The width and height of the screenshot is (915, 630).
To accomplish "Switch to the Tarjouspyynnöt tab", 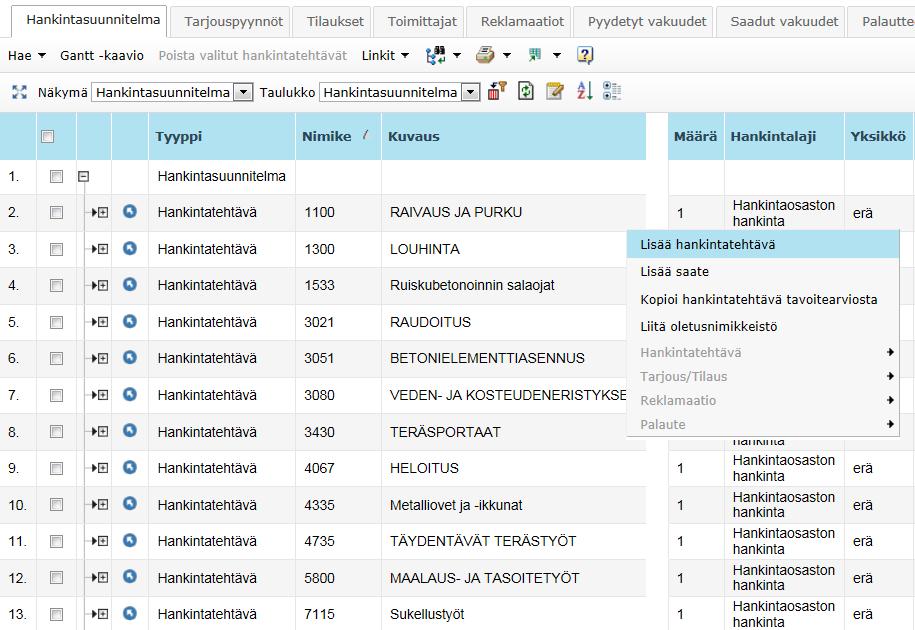I will point(233,22).
